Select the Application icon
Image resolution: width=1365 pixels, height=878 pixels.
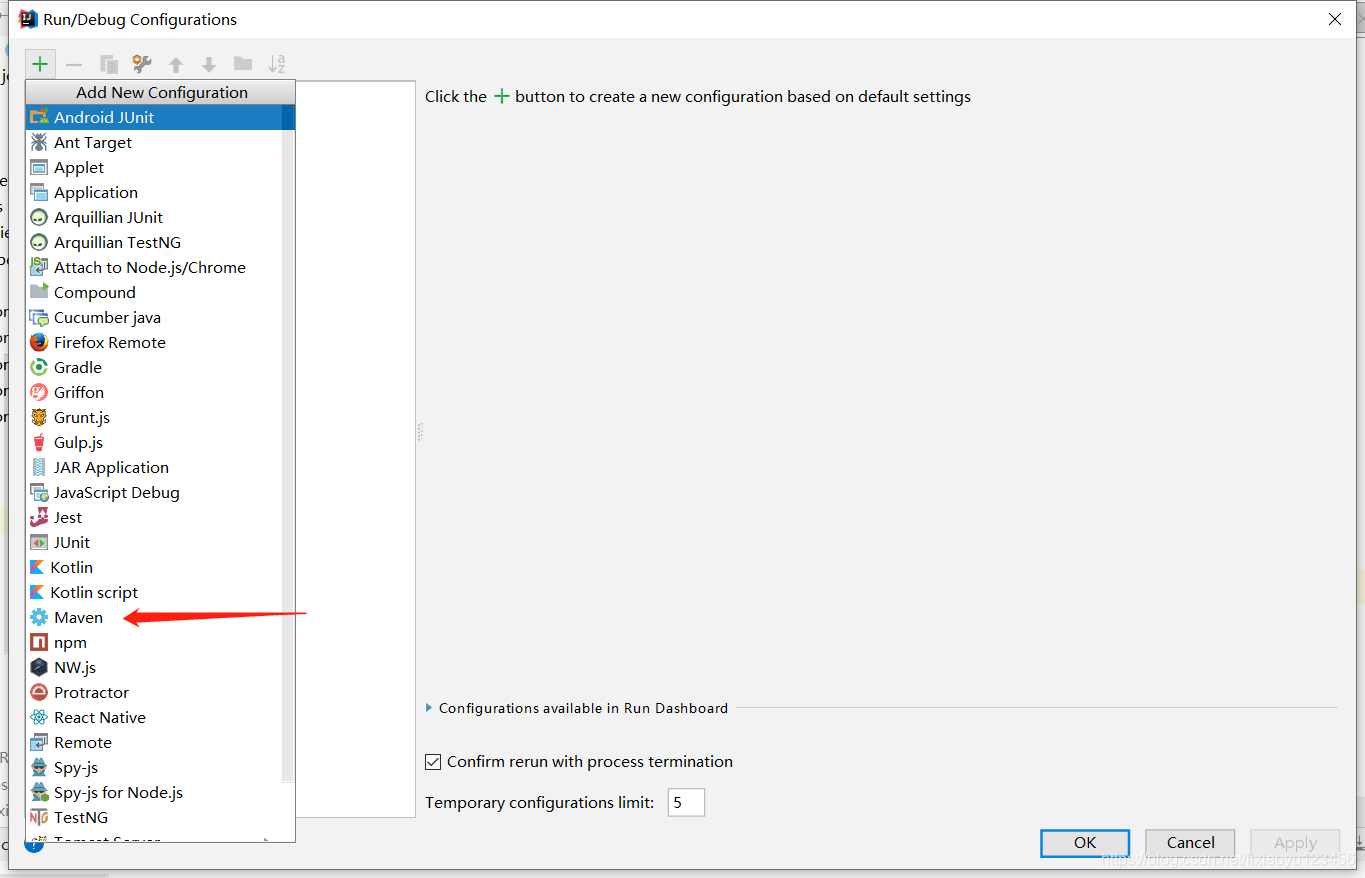[39, 192]
